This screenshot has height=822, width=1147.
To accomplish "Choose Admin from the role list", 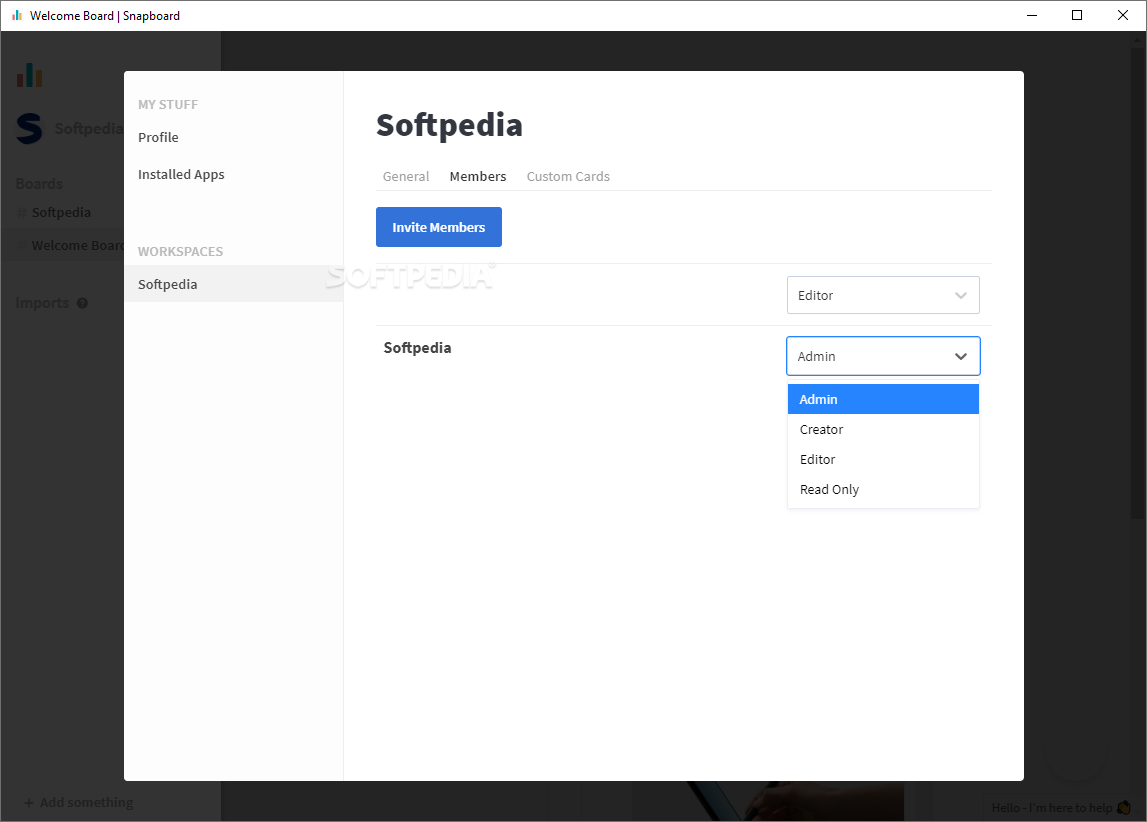I will point(883,399).
